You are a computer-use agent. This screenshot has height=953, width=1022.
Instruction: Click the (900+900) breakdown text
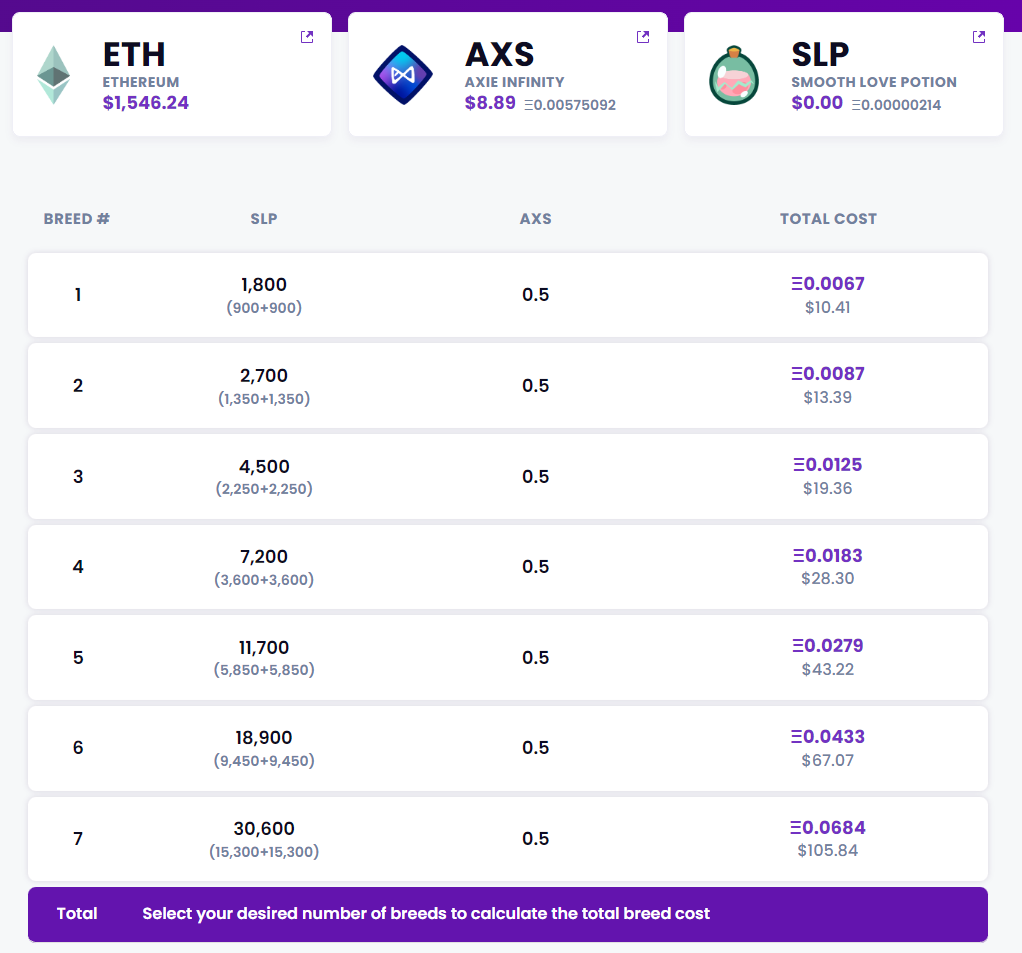pyautogui.click(x=264, y=308)
